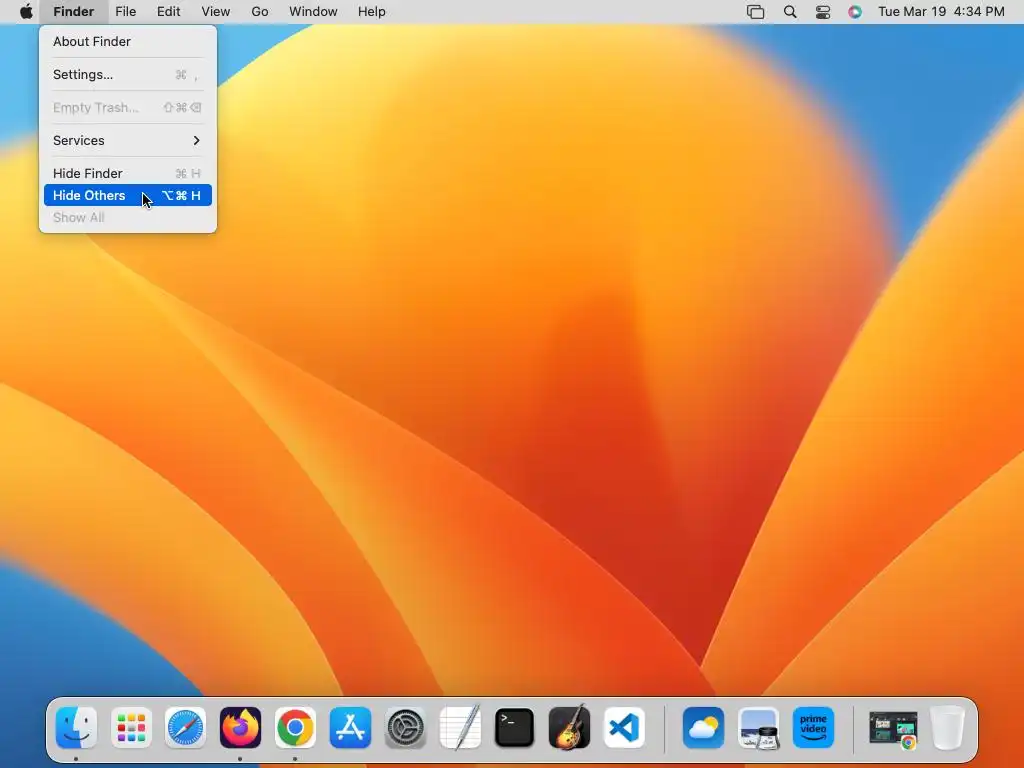
Task: Open the Finder icon in the Dock
Action: [76, 728]
